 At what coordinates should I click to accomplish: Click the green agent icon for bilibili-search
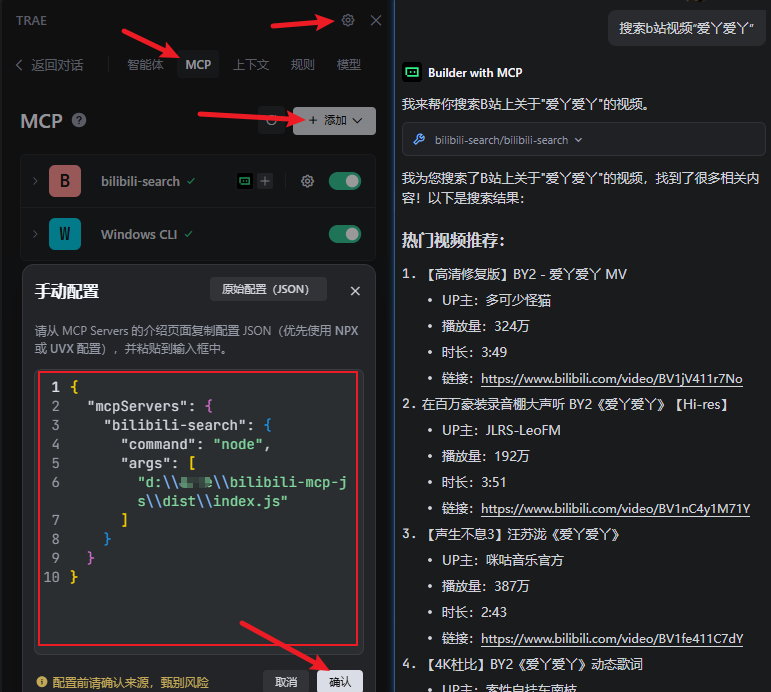245,181
